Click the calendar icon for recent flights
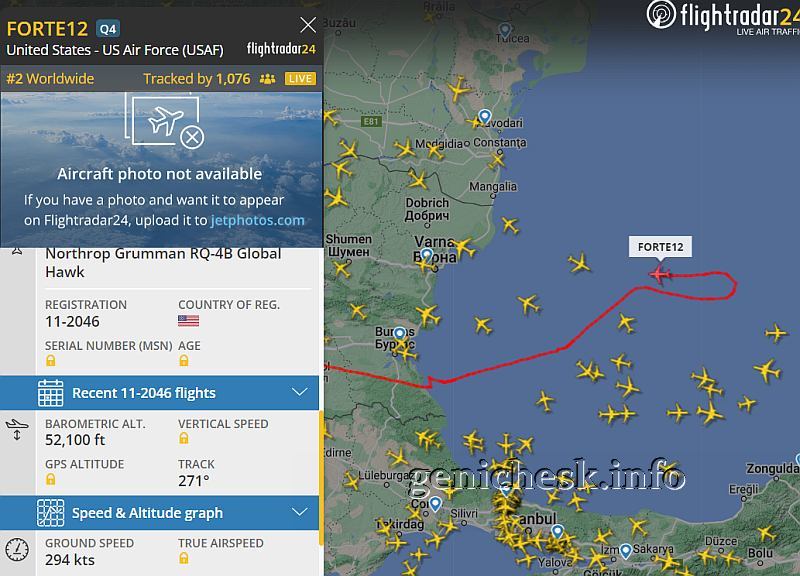800x576 pixels. click(51, 393)
